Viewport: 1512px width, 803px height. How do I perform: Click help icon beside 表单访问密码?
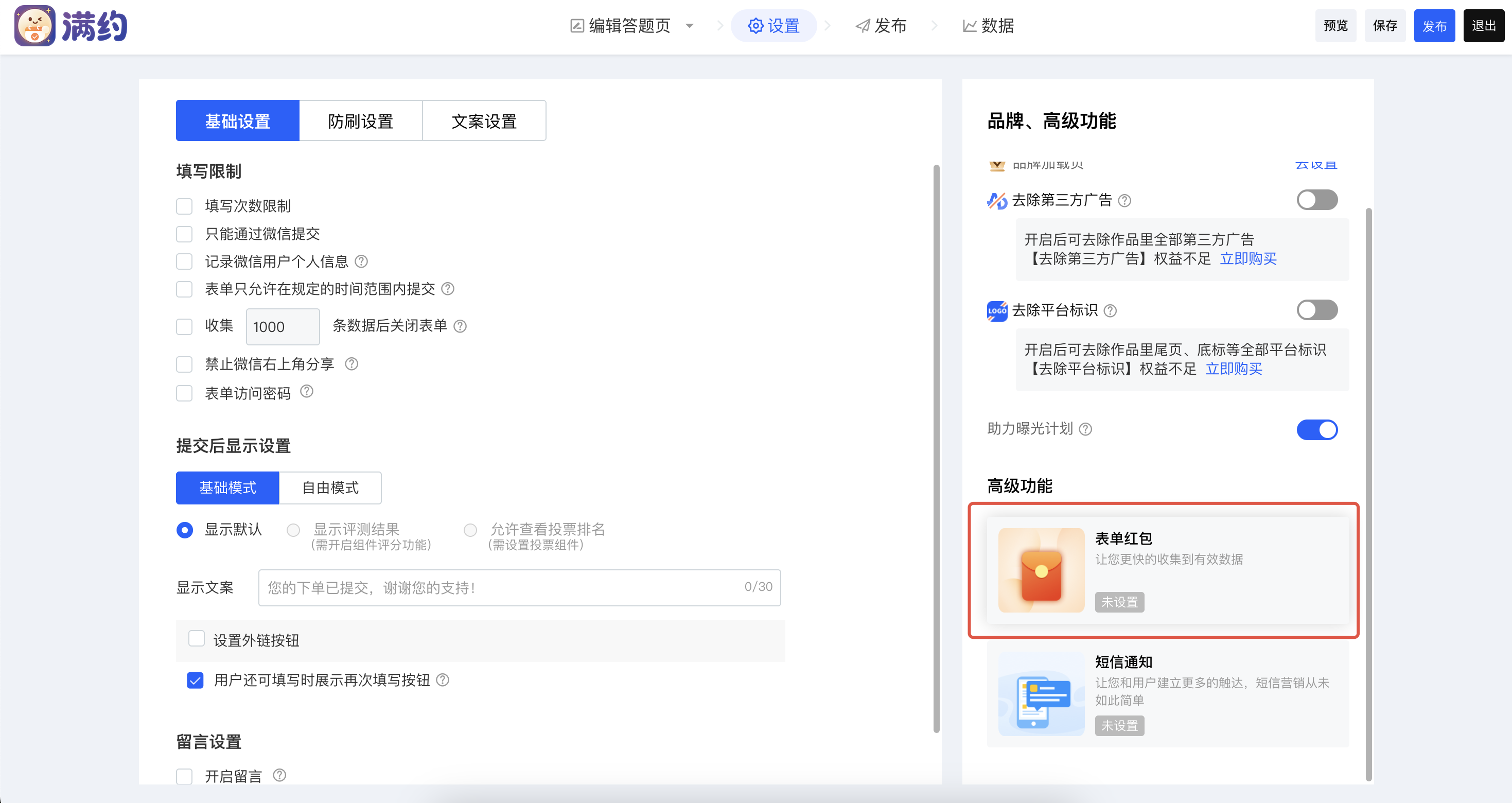[x=306, y=392]
